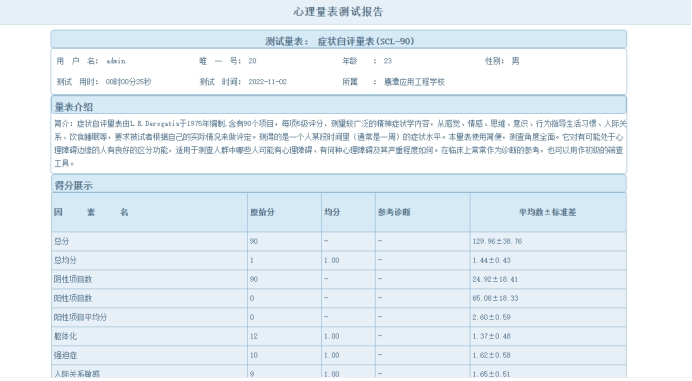Select the 强迫症 row label
692x381 pixels.
[x=65, y=355]
